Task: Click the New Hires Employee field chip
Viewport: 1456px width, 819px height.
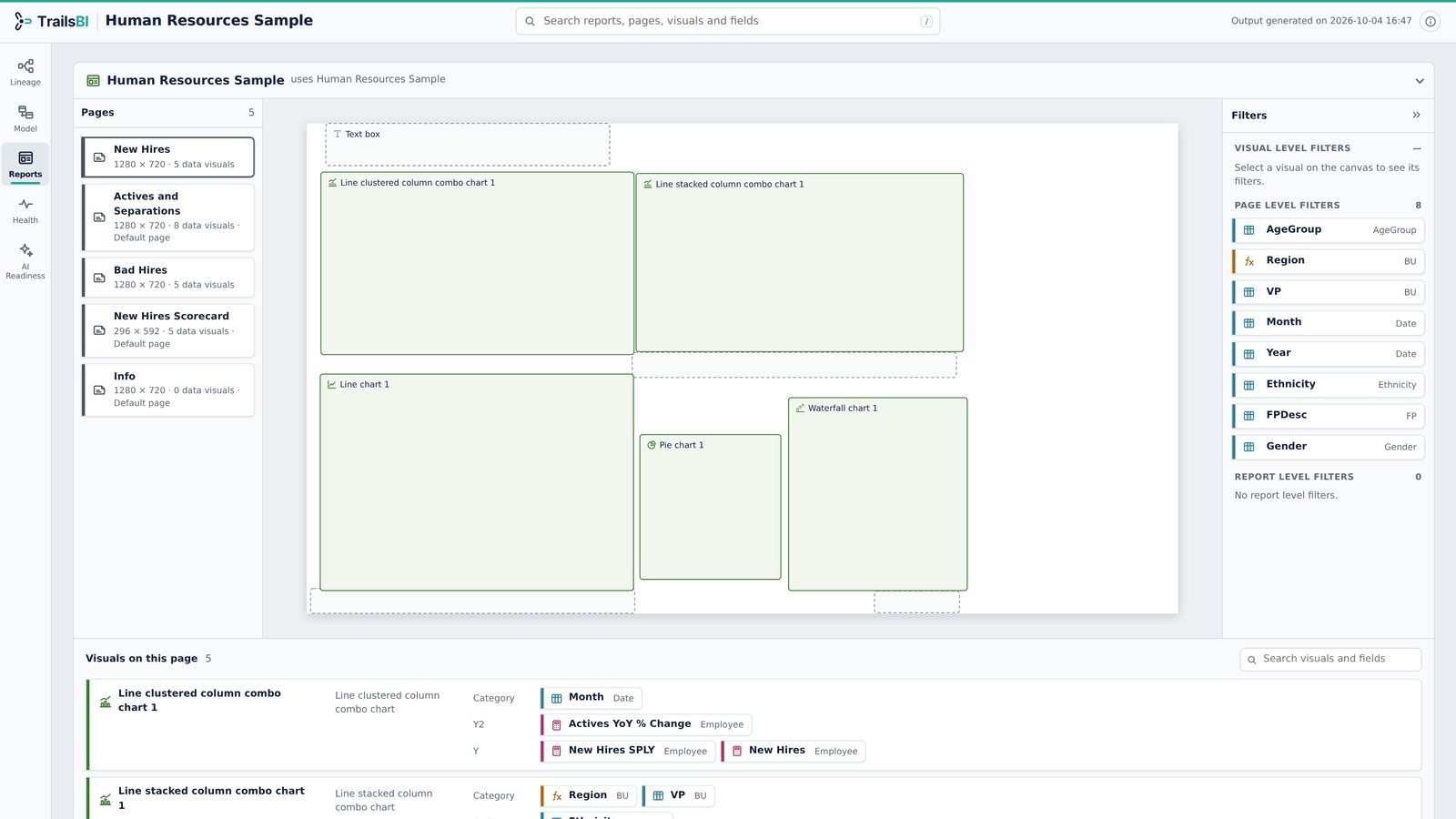Action: tap(794, 751)
